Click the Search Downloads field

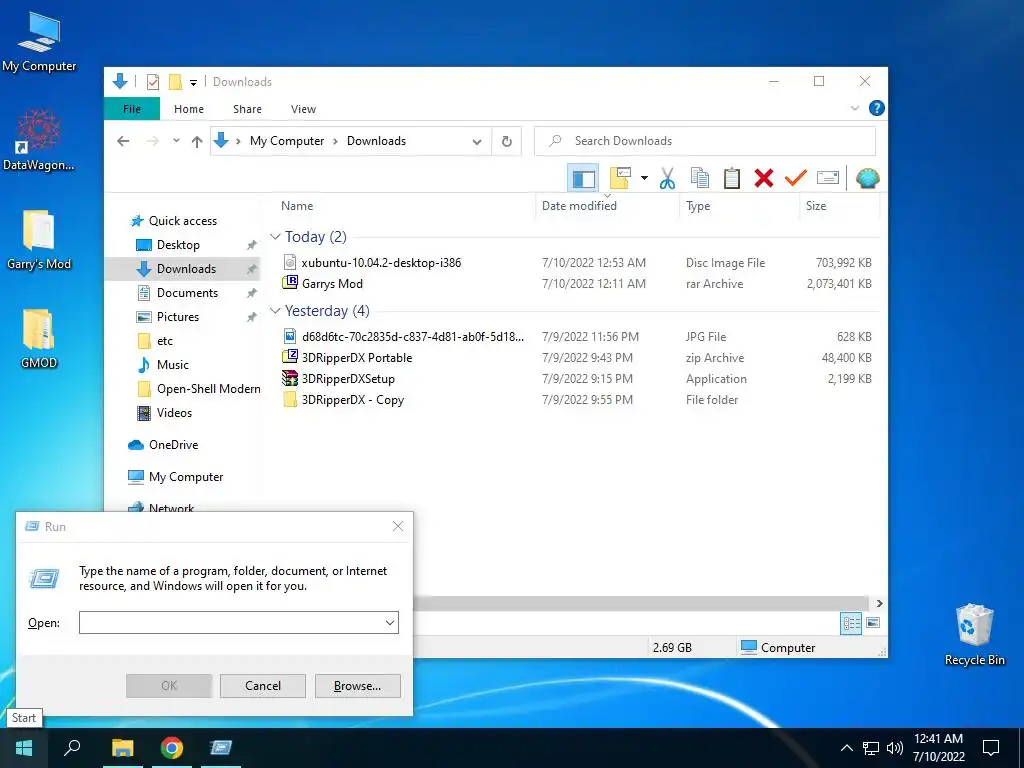click(705, 141)
